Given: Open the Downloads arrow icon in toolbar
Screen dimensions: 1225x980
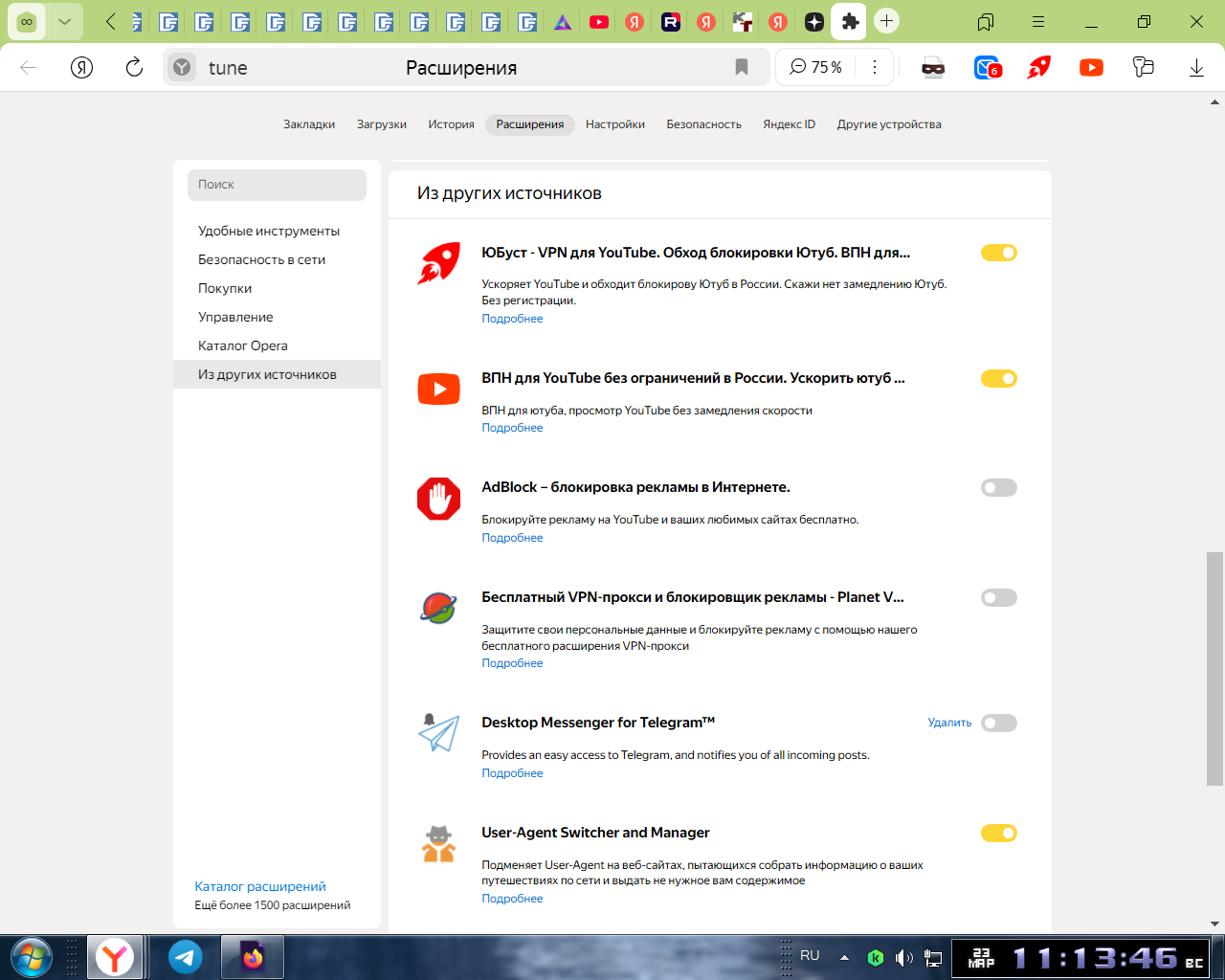Looking at the screenshot, I should 1196,67.
